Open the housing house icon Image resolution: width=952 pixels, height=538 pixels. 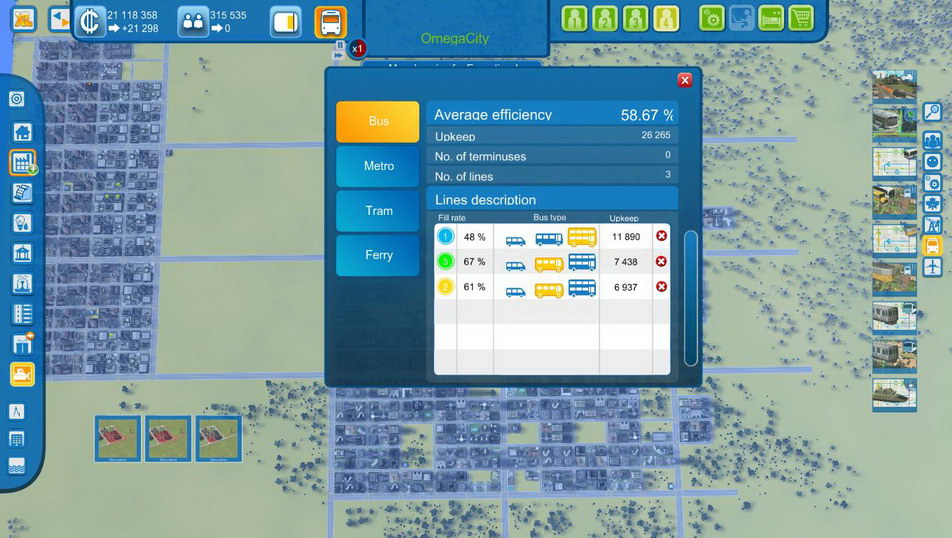tap(22, 132)
